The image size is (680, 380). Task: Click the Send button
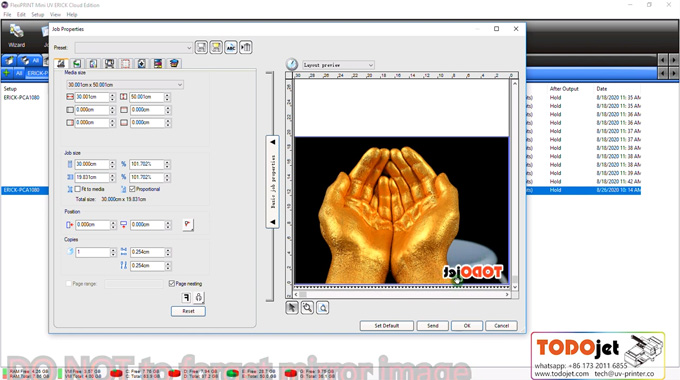[x=433, y=326]
